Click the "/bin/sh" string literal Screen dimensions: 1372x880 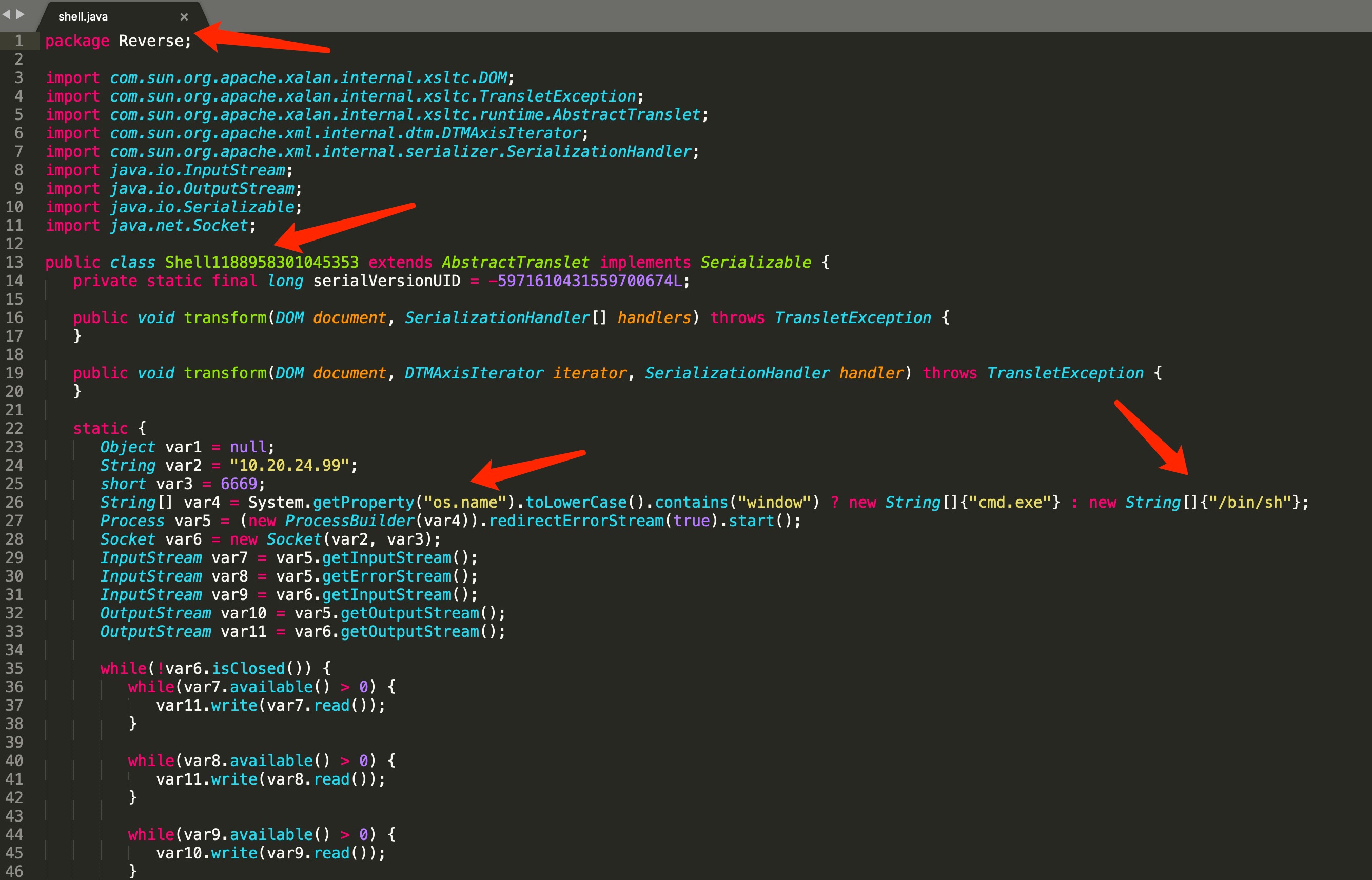coord(1250,503)
